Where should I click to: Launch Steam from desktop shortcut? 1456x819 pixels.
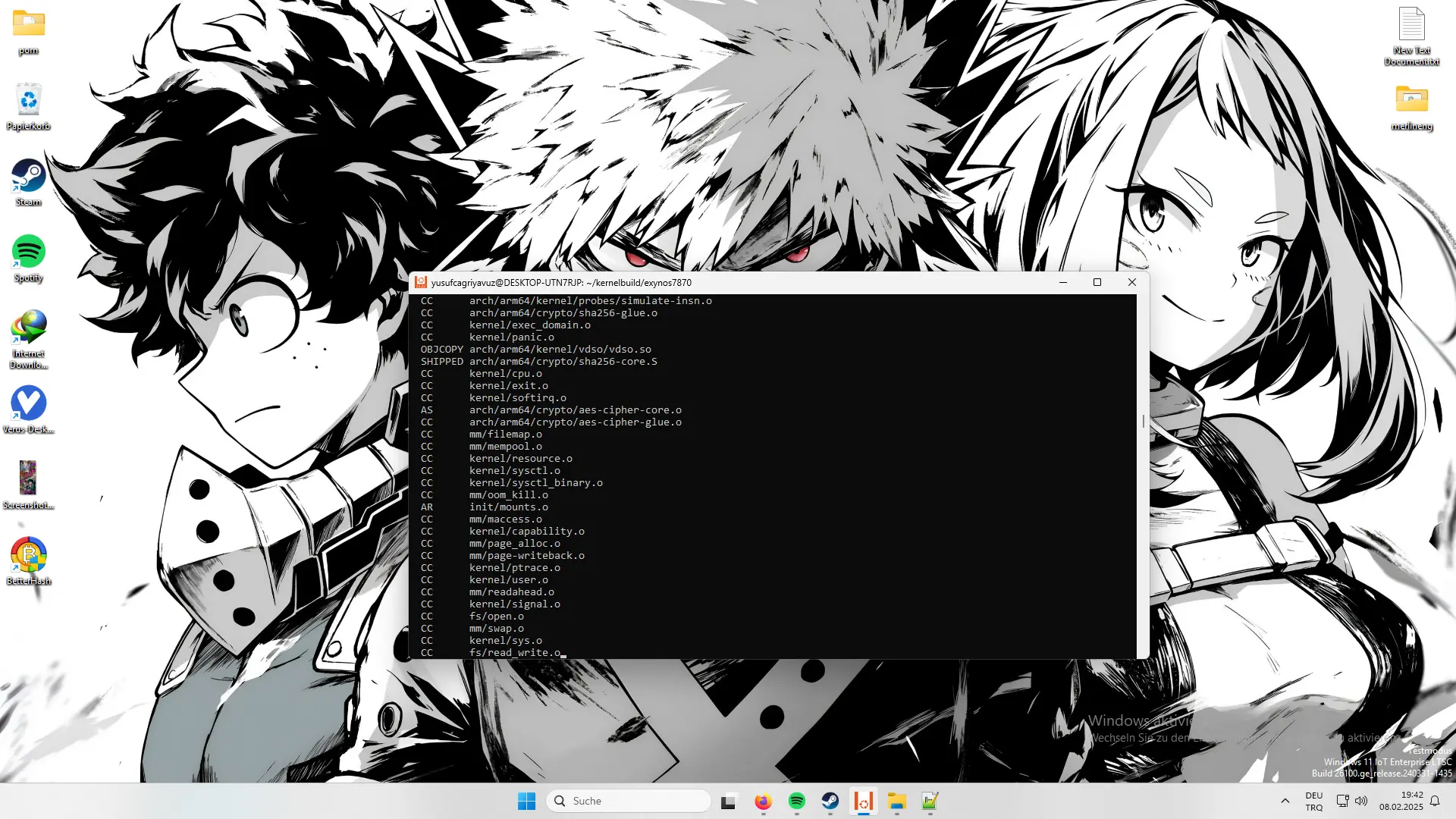[29, 183]
